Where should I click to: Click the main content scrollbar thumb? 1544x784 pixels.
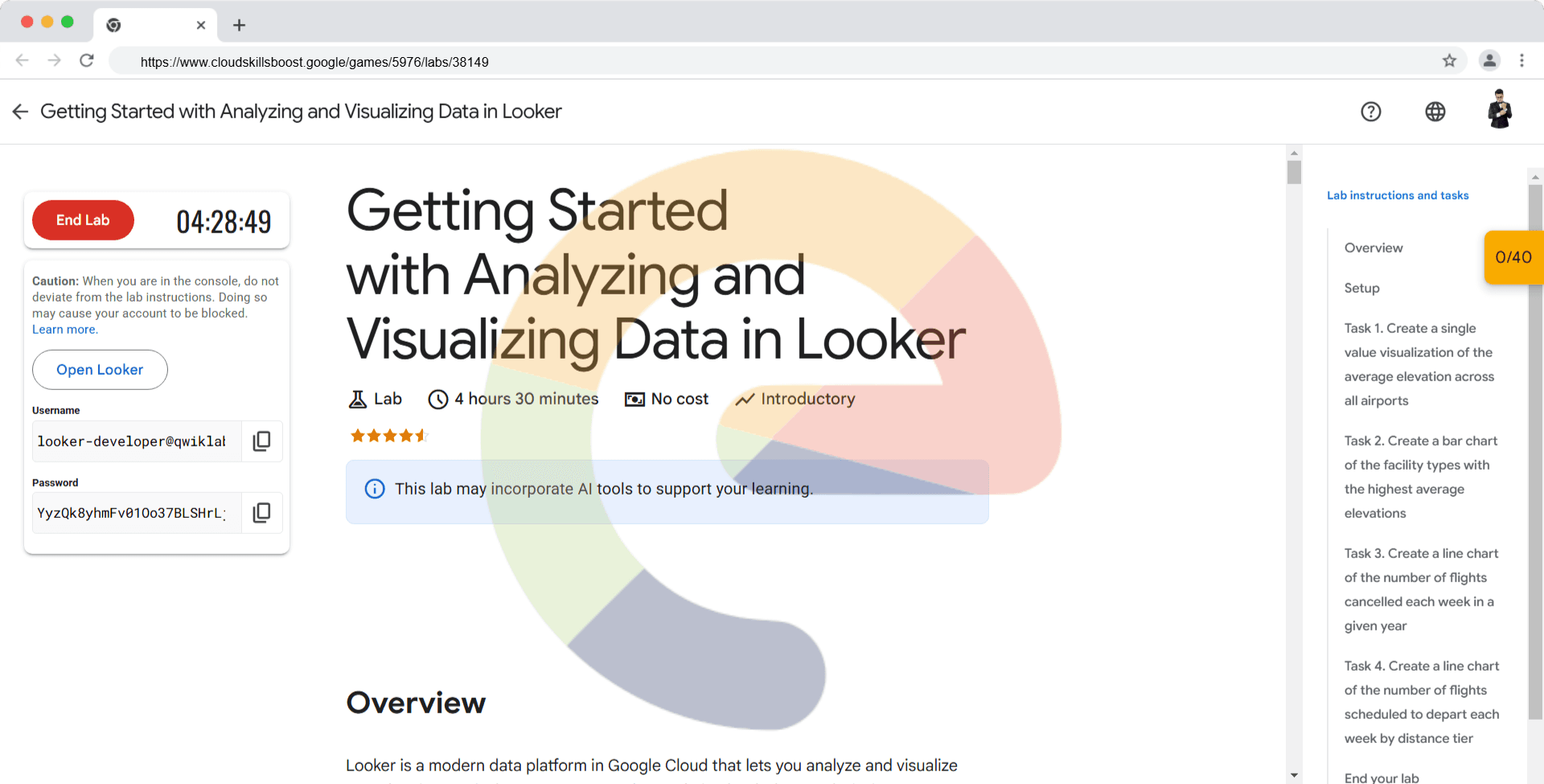(1294, 172)
